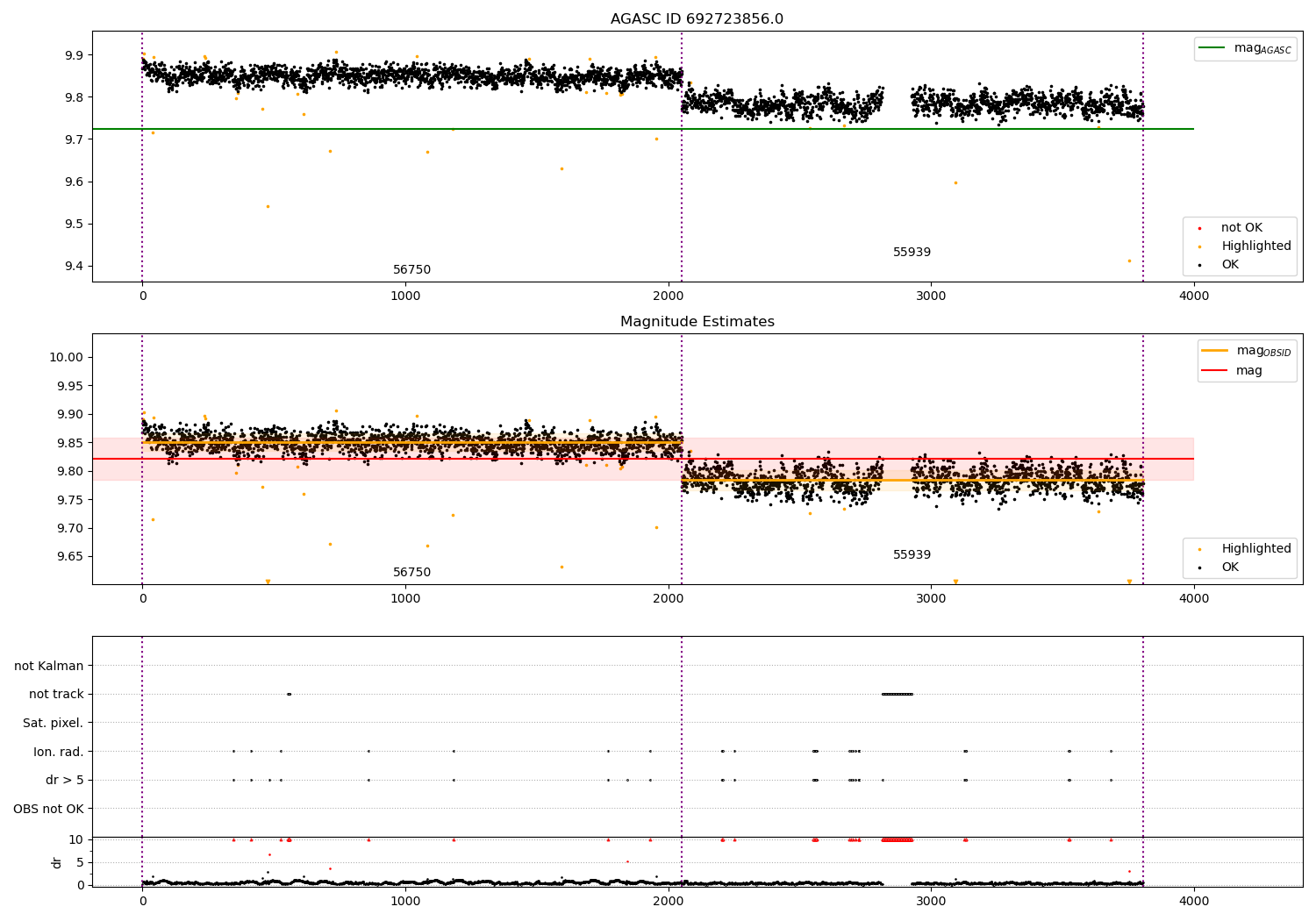1316x921 pixels.
Task: Click the 2000 x-tick of the top plot
Action: click(x=669, y=296)
